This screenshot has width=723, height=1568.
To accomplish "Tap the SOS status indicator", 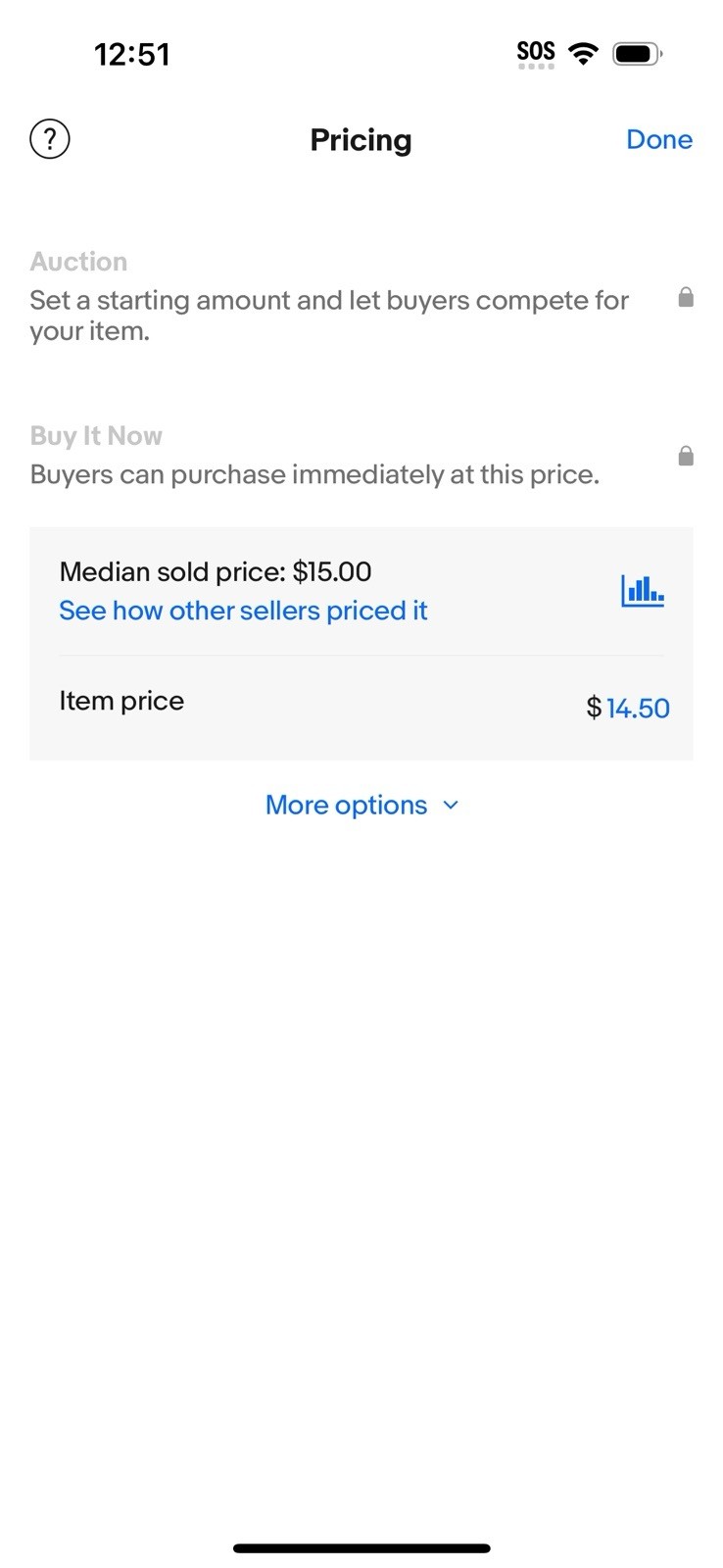I will 536,54.
